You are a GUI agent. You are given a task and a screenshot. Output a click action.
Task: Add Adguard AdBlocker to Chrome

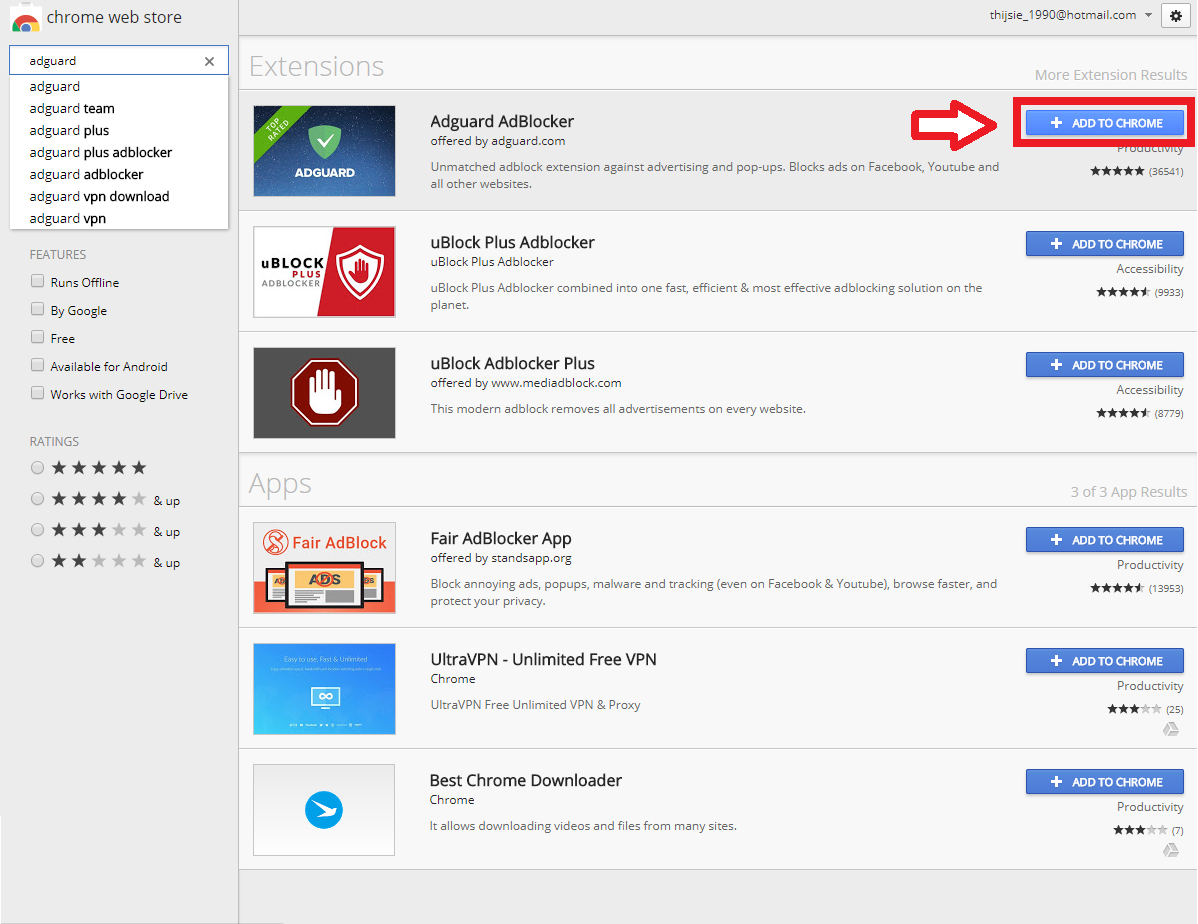[1105, 123]
